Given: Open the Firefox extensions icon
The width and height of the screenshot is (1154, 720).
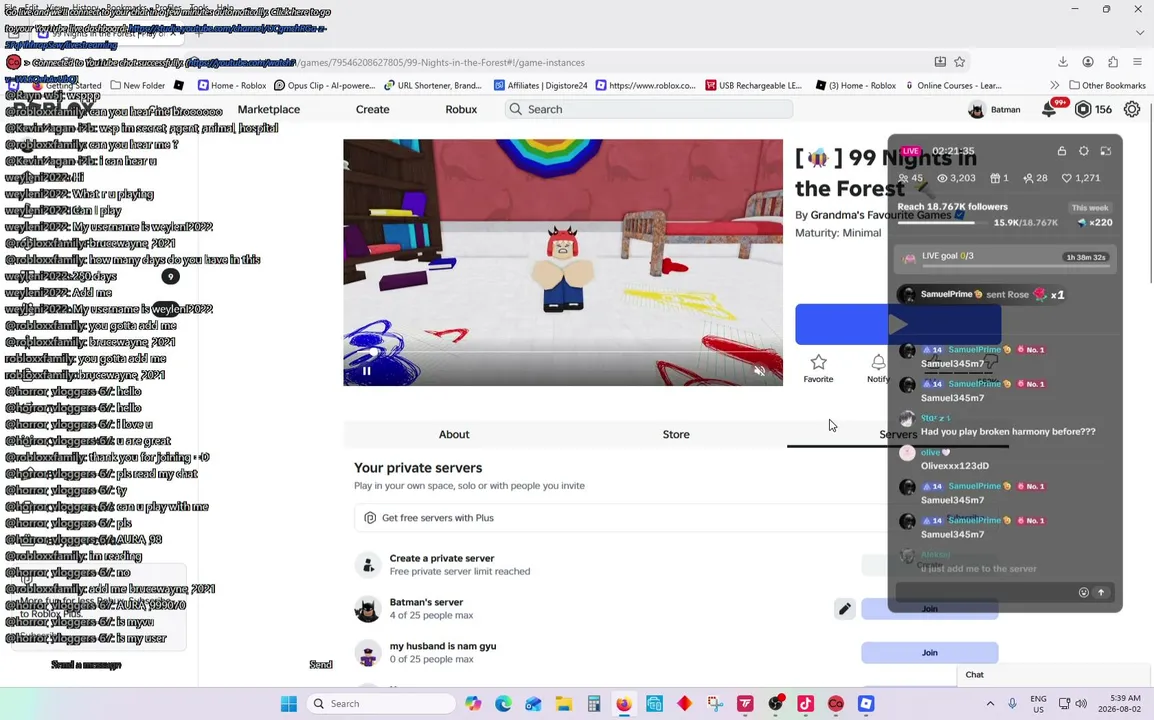Looking at the screenshot, I should (x=1113, y=62).
